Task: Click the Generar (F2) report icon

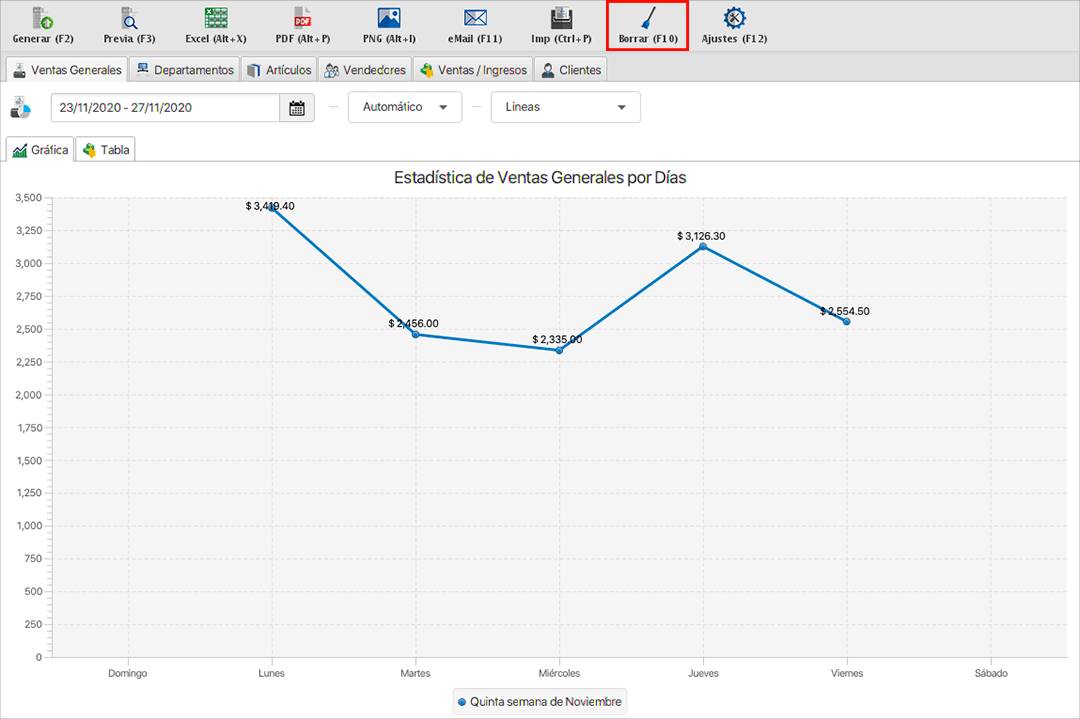Action: point(43,18)
